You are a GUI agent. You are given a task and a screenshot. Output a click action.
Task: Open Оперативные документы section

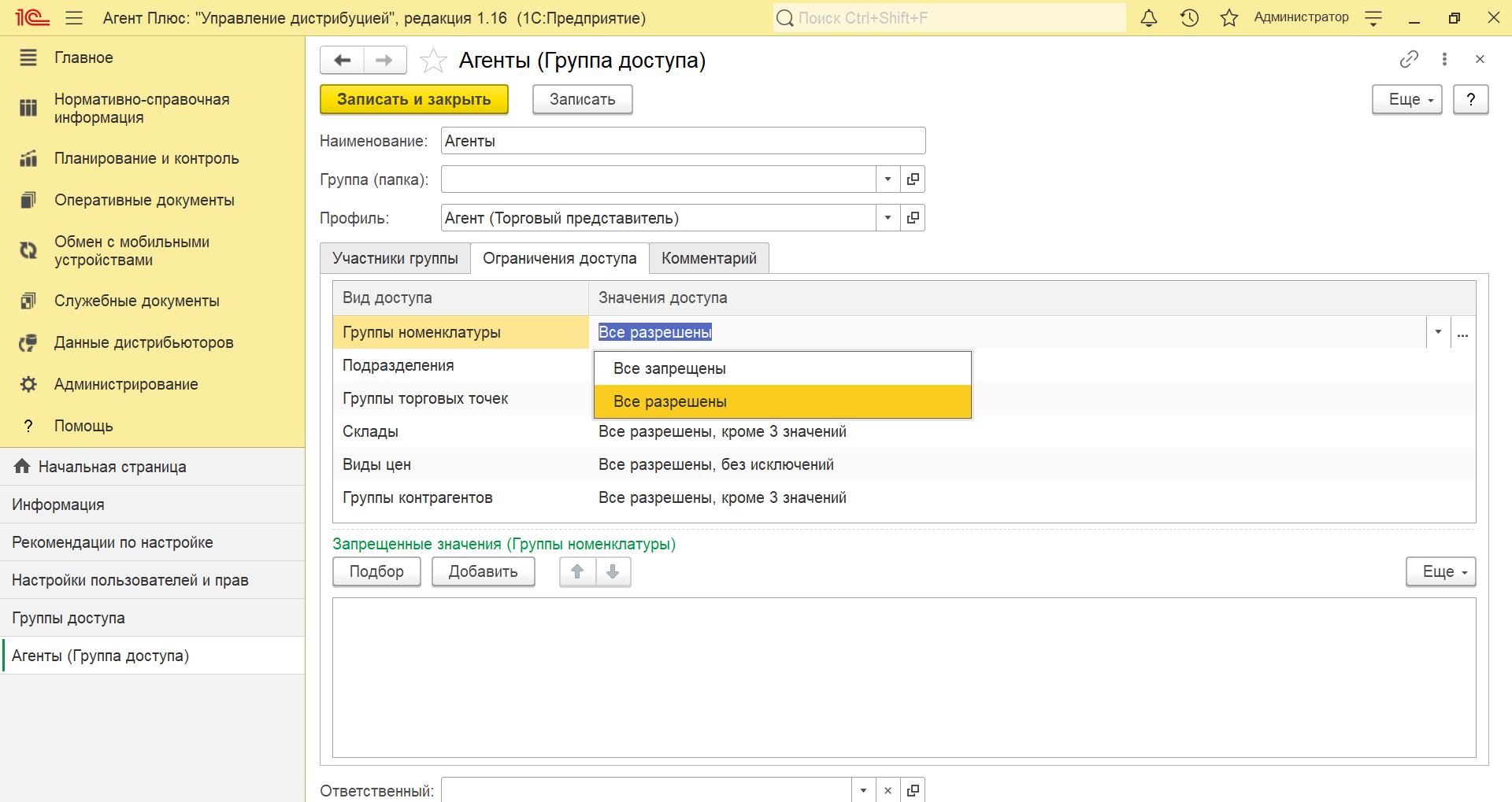pyautogui.click(x=152, y=200)
